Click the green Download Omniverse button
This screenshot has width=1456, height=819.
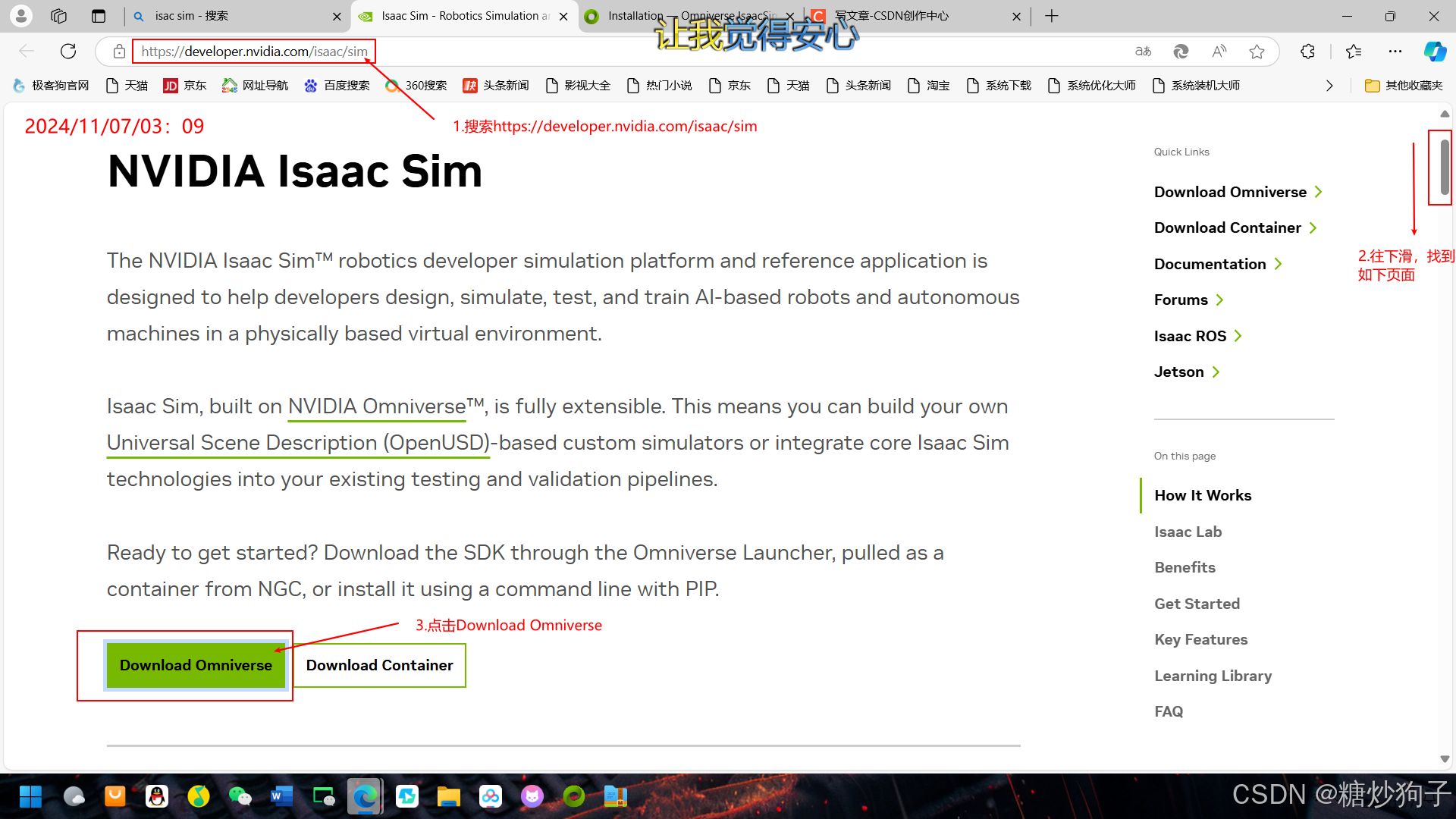point(196,665)
